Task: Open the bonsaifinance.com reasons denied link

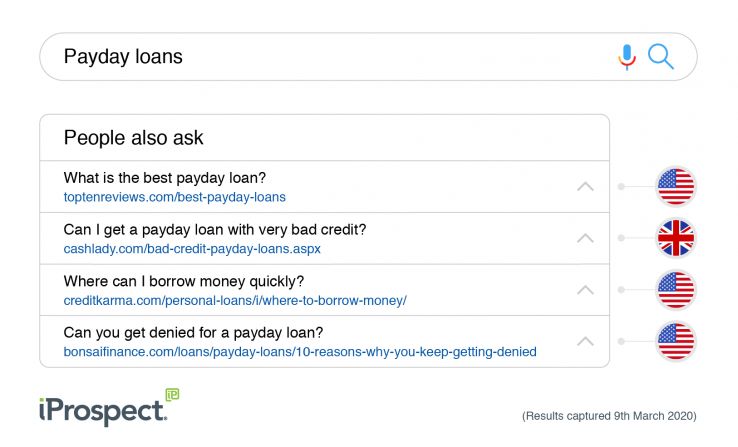Action: pos(300,352)
